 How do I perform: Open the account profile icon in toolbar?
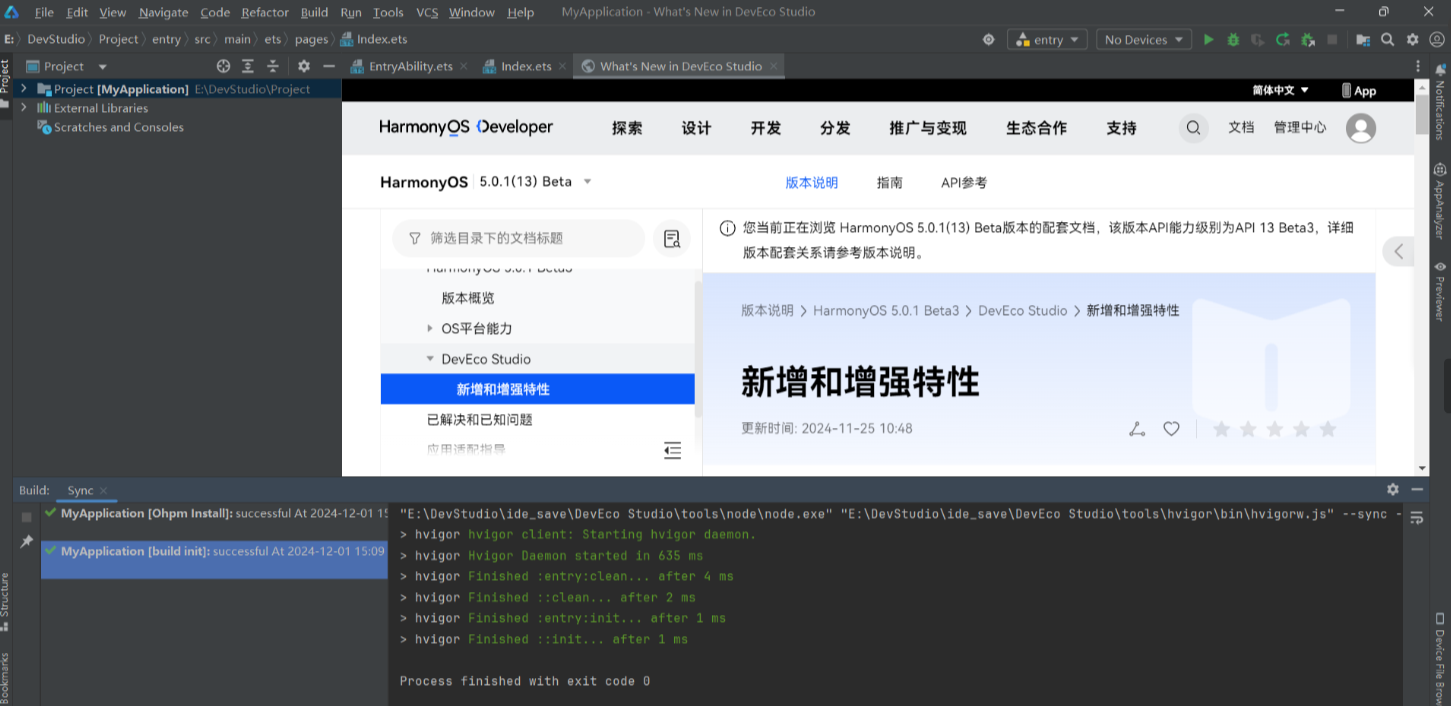(x=1437, y=40)
